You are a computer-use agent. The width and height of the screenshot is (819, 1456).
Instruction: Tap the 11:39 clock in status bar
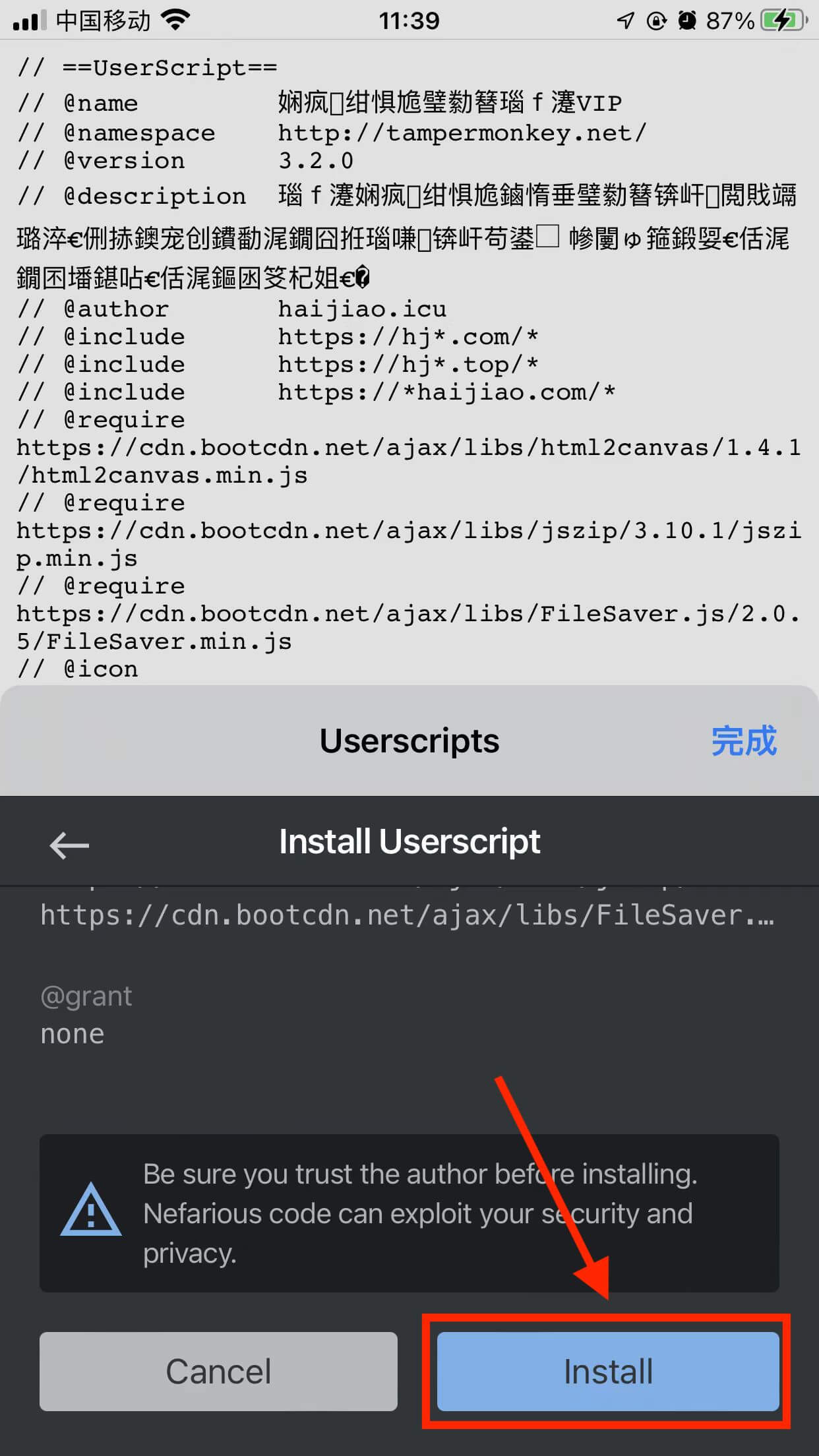[x=409, y=20]
